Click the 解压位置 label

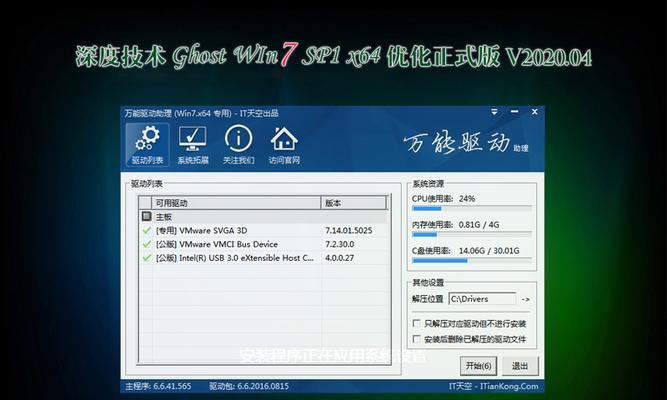pos(428,299)
